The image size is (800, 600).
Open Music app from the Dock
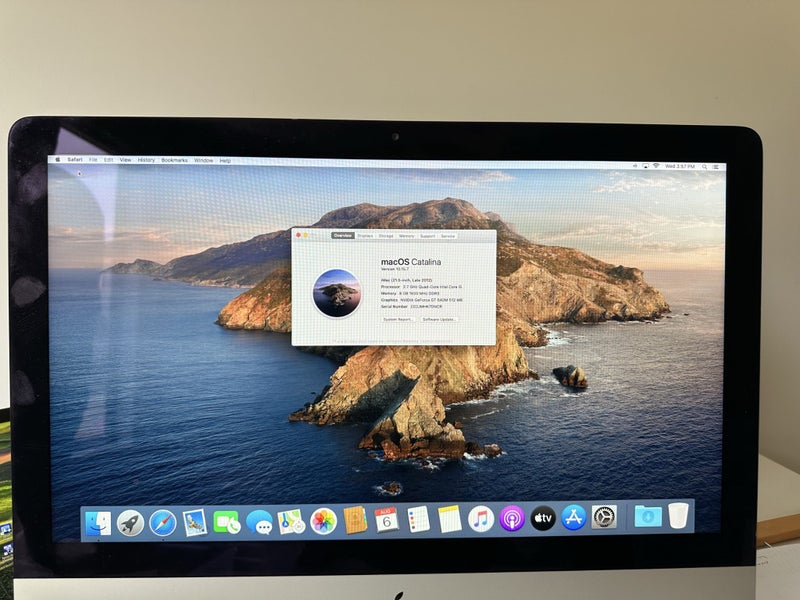click(481, 519)
